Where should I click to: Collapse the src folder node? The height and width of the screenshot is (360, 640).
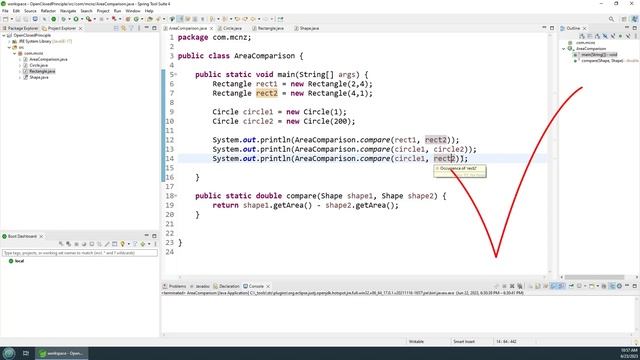click(x=9, y=47)
